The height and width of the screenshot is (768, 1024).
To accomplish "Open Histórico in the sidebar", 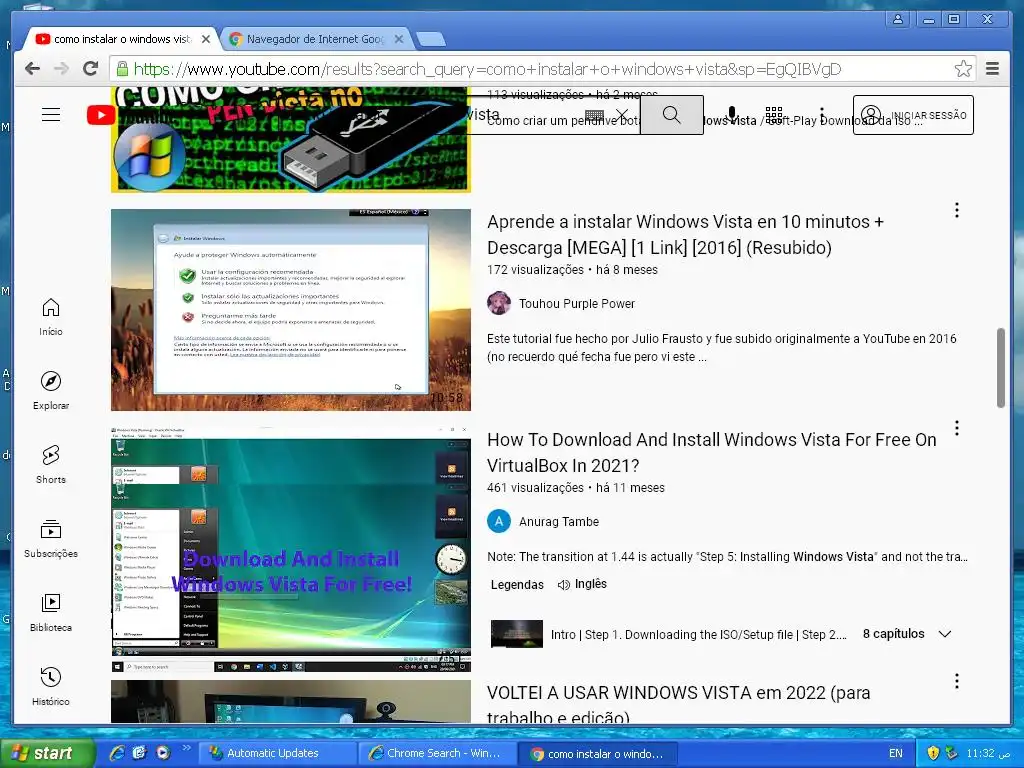I will 51,686.
